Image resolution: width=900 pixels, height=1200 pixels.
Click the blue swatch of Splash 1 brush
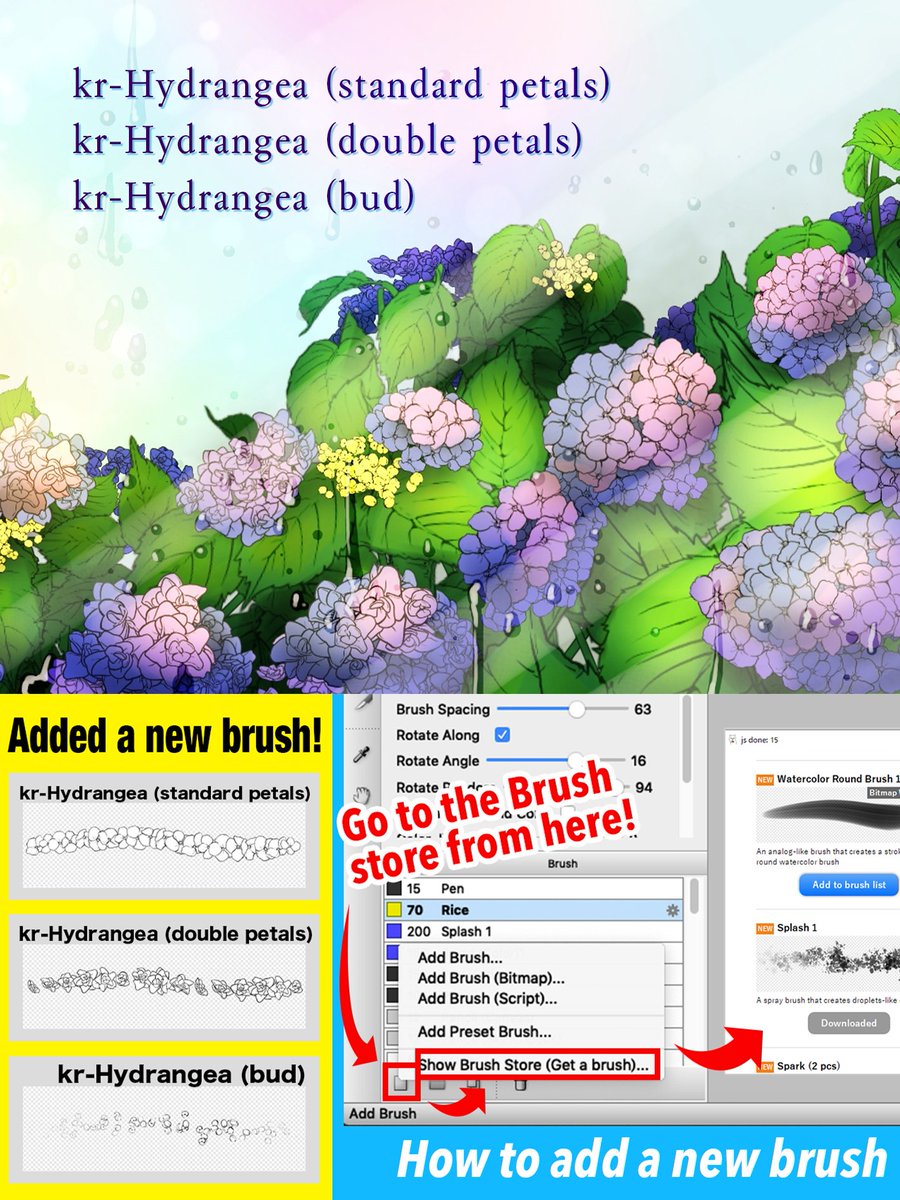pyautogui.click(x=394, y=932)
